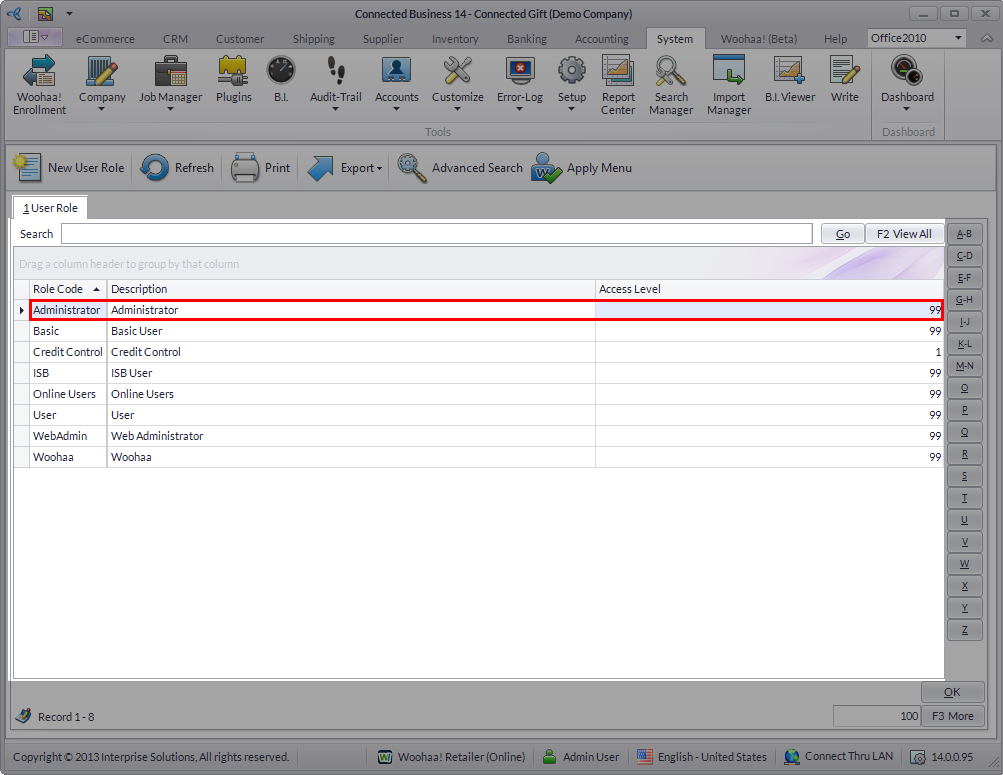This screenshot has height=775, width=1003.
Task: Open Search Manager from ribbon
Action: coord(671,84)
